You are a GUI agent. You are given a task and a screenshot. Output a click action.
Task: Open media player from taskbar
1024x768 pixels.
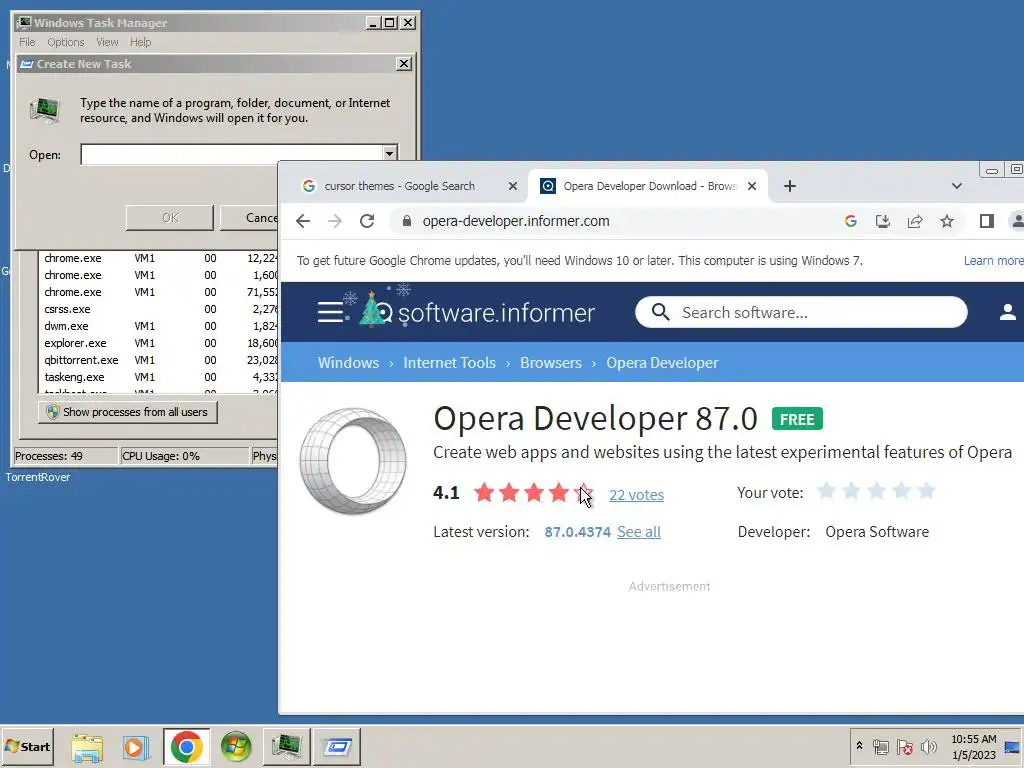tap(136, 746)
